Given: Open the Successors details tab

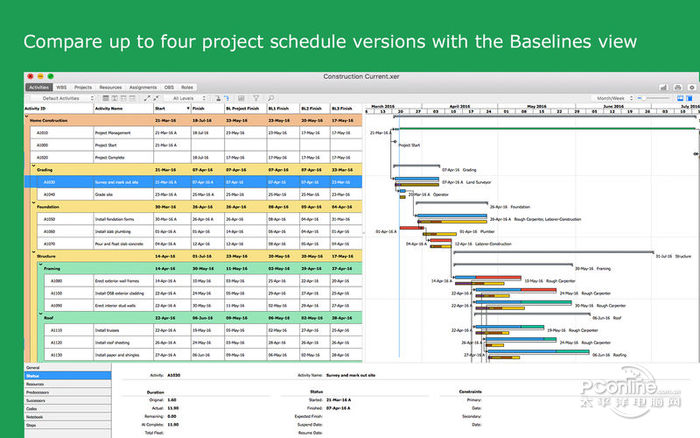Looking at the screenshot, I should pyautogui.click(x=67, y=400).
